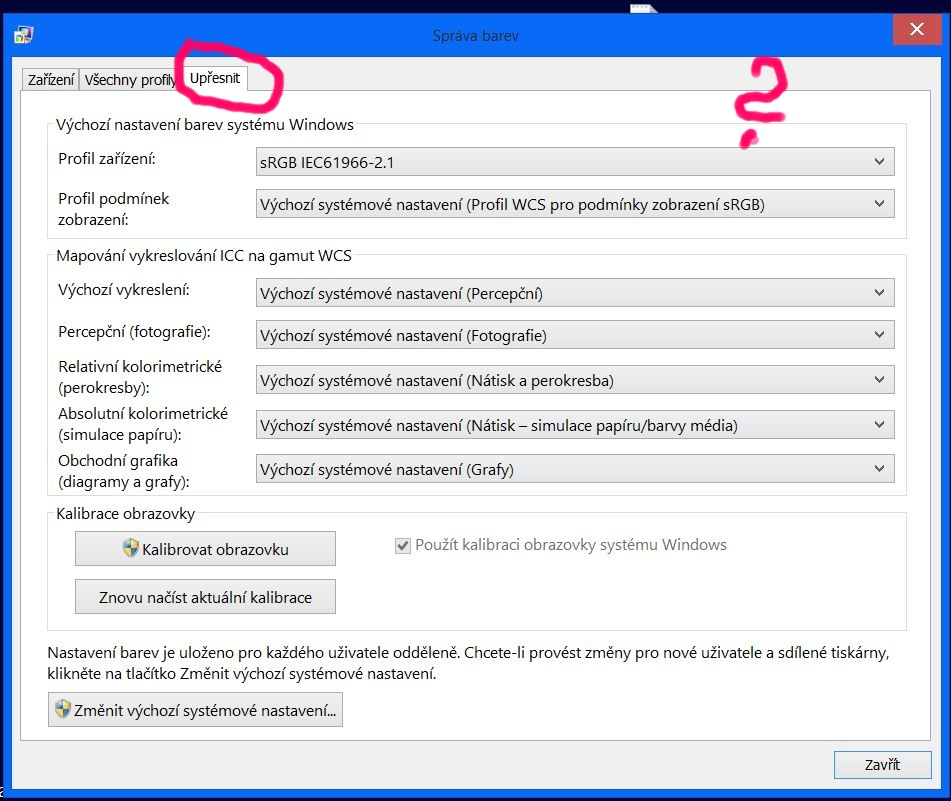This screenshot has width=951, height=801.
Task: Expand the Percepční (fotografie) dropdown
Action: coord(575,336)
